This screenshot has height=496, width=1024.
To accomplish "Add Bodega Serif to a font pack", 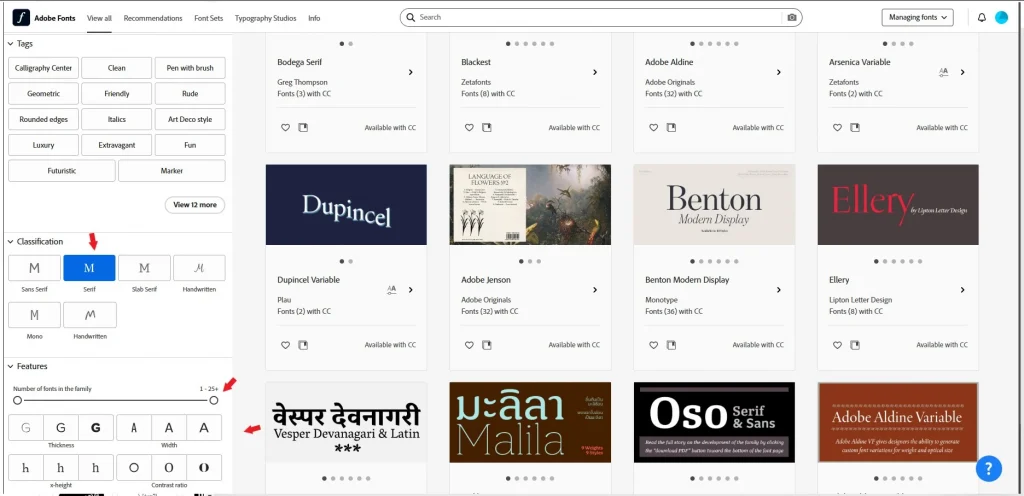I will coord(303,128).
